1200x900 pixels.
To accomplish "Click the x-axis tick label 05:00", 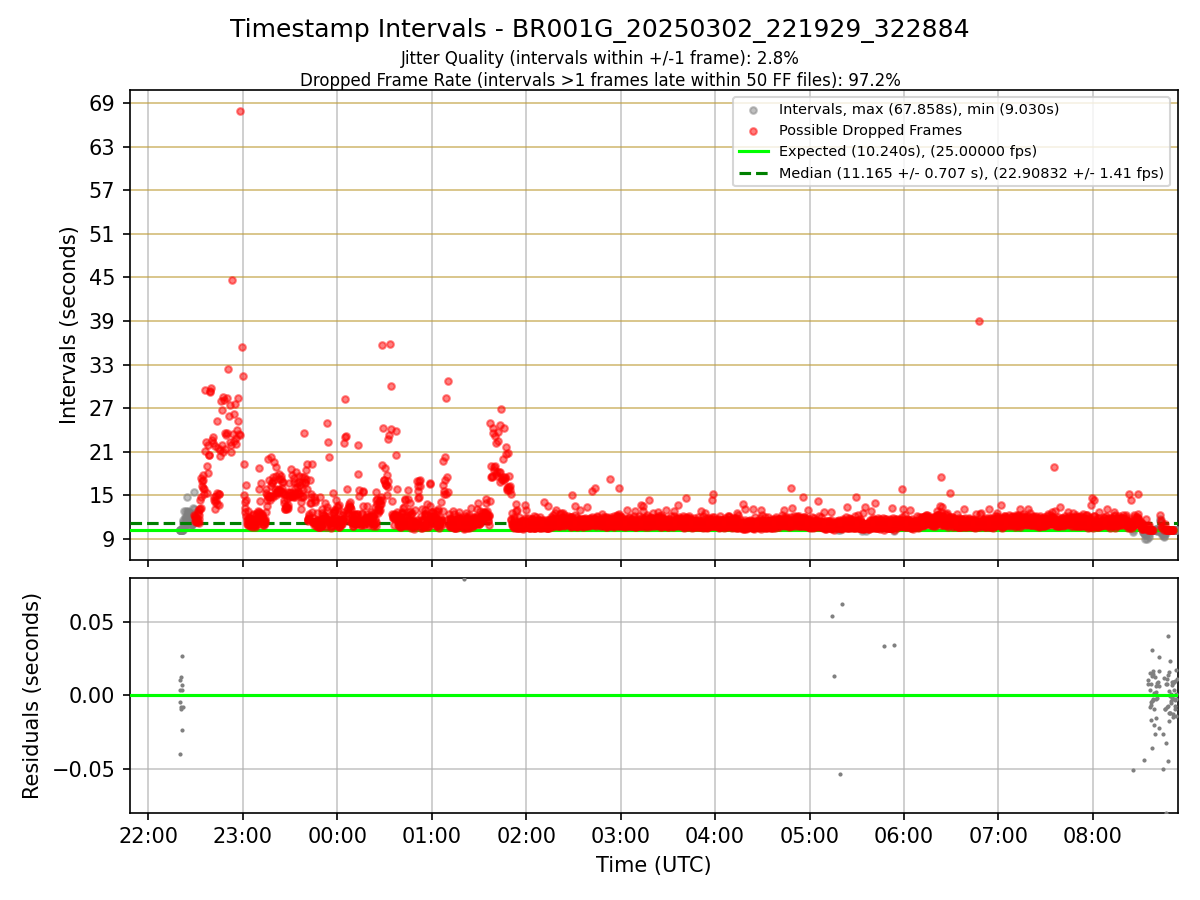I will coord(809,834).
